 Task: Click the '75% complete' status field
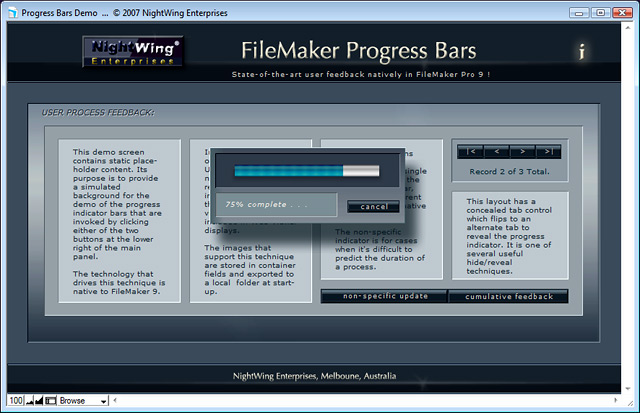[x=276, y=204]
